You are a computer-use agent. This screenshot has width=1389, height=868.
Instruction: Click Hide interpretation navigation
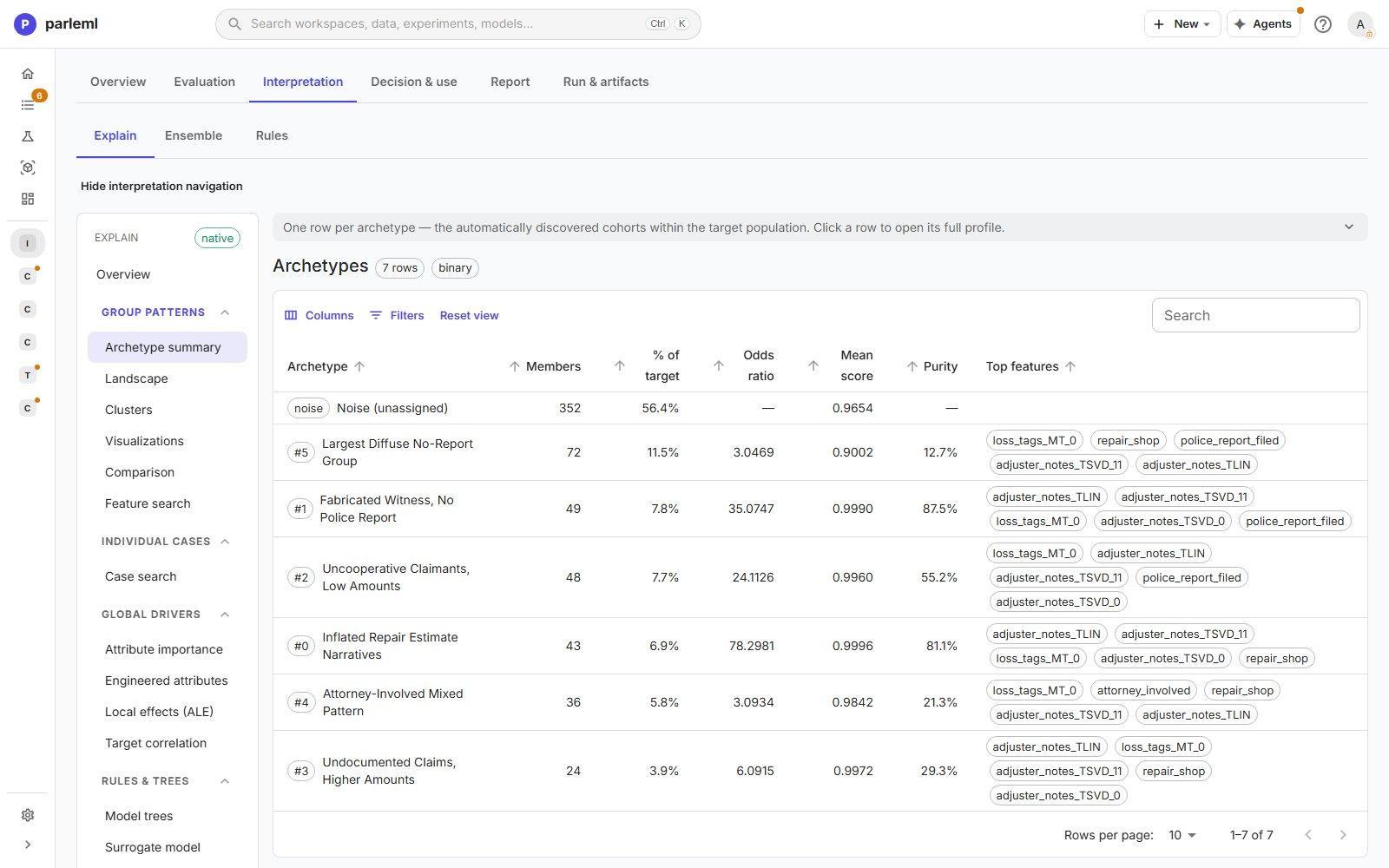(x=161, y=186)
